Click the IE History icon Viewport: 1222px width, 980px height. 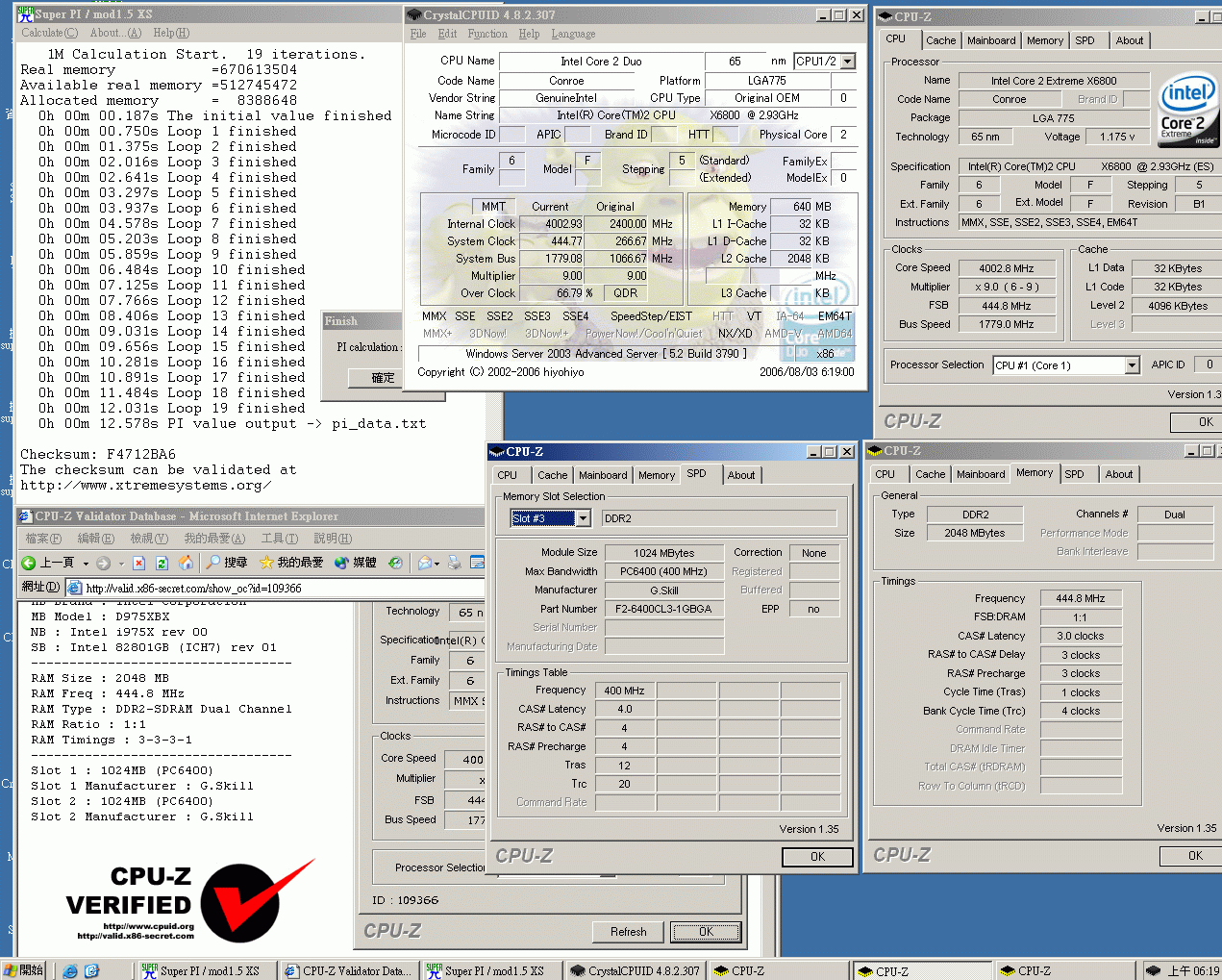[395, 563]
